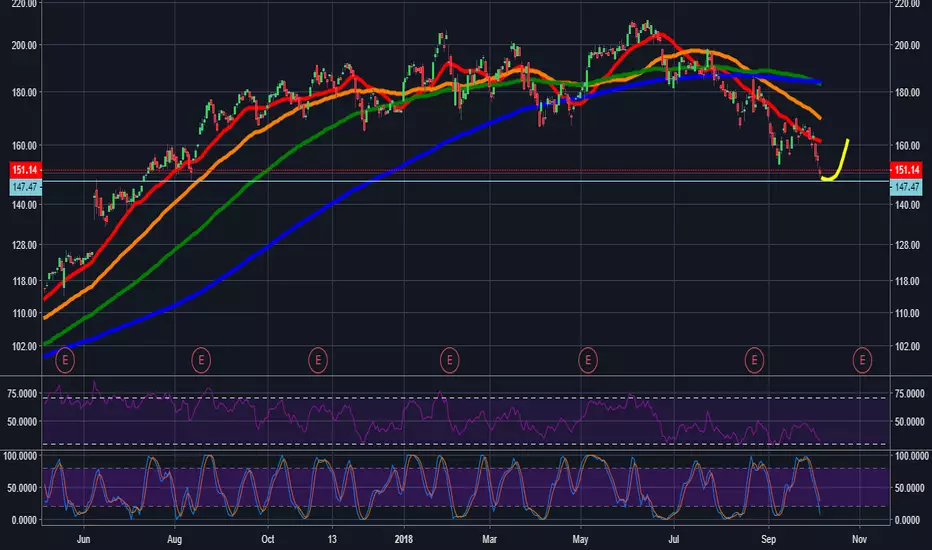Screen dimensions: 932x550
Task: Click 200.00 on the right price axis
Action: point(907,45)
